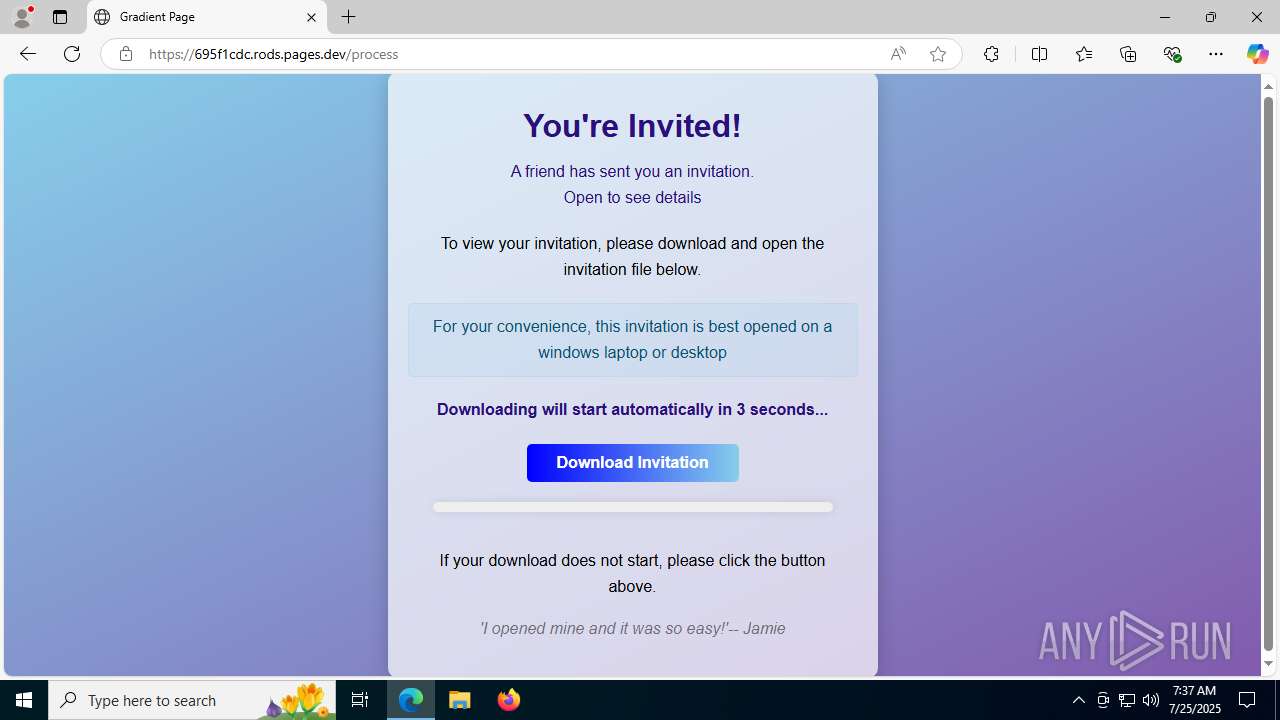Click the 'Downloading will start automatically' text
Viewport: 1280px width, 720px height.
click(x=632, y=409)
